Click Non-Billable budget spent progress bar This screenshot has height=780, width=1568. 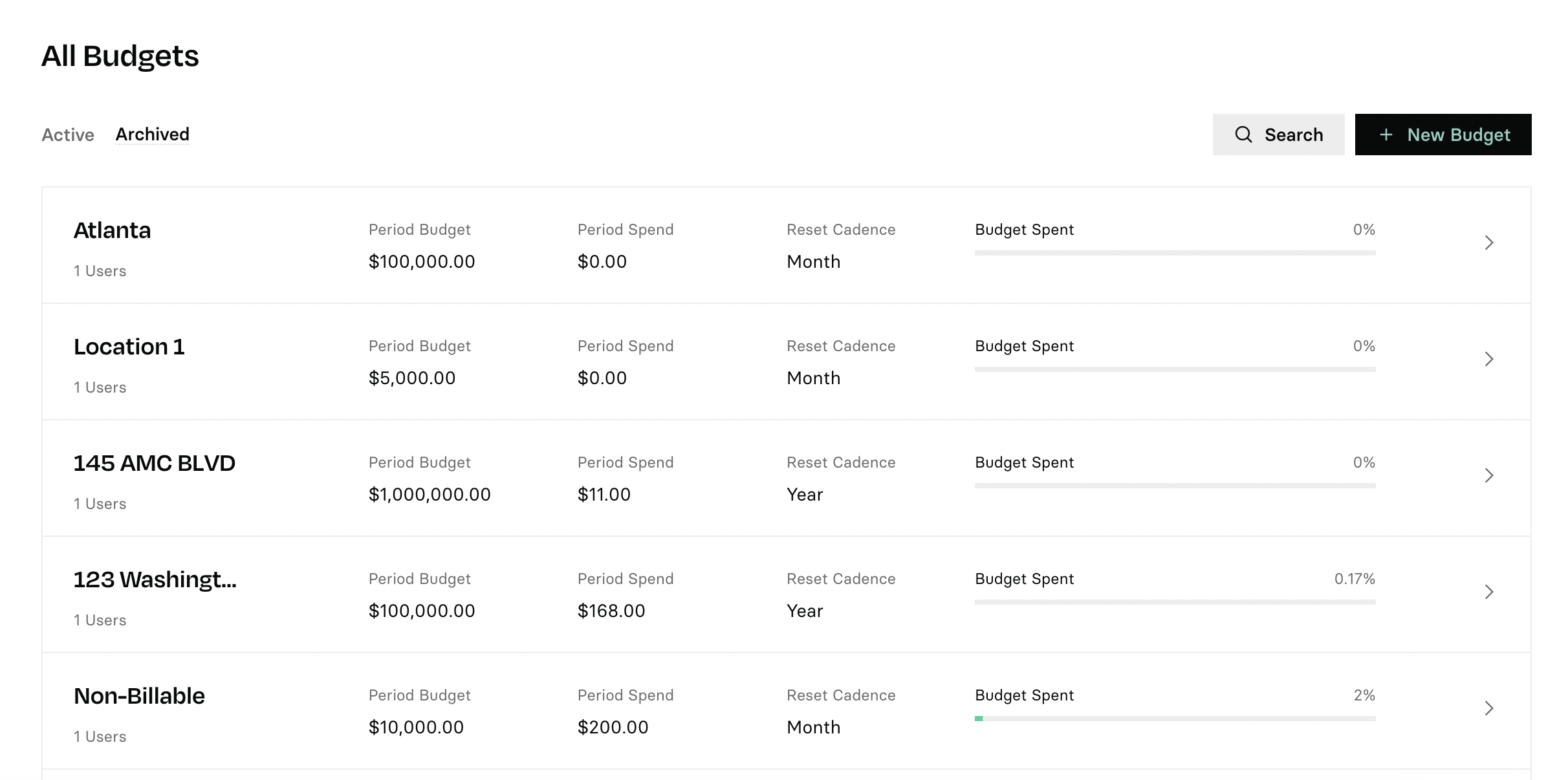click(x=1175, y=719)
